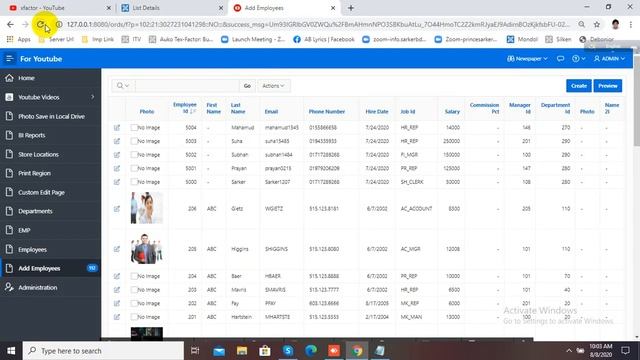Edit the Higgins employee row
The image size is (640, 360).
tap(117, 249)
